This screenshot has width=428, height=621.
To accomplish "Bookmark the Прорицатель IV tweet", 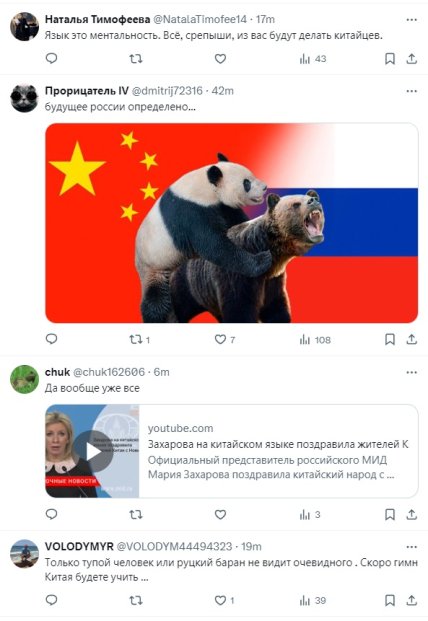I will point(390,339).
